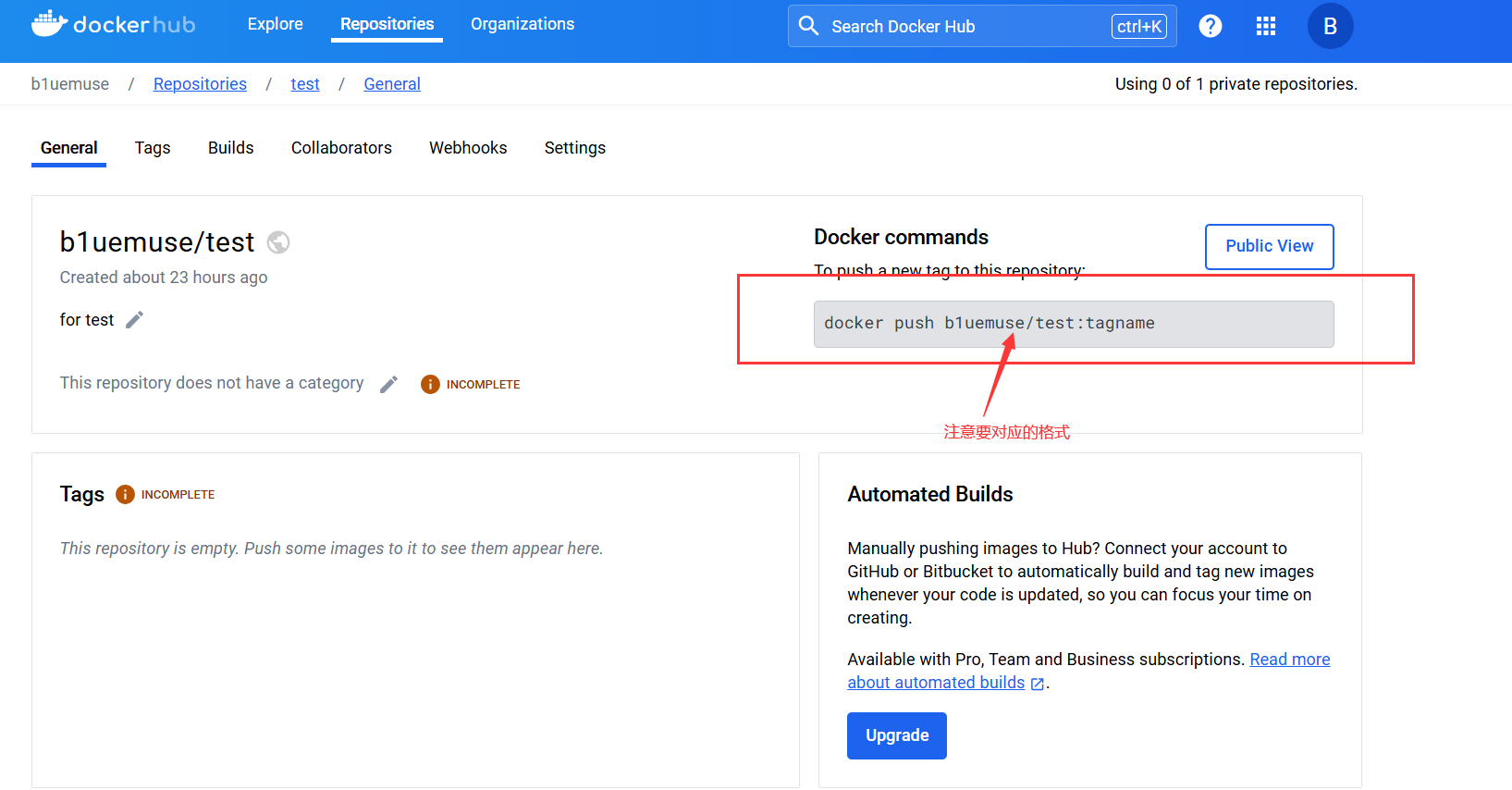Open Organizations in top navigation
Viewport: 1512px width, 790px height.
click(522, 24)
